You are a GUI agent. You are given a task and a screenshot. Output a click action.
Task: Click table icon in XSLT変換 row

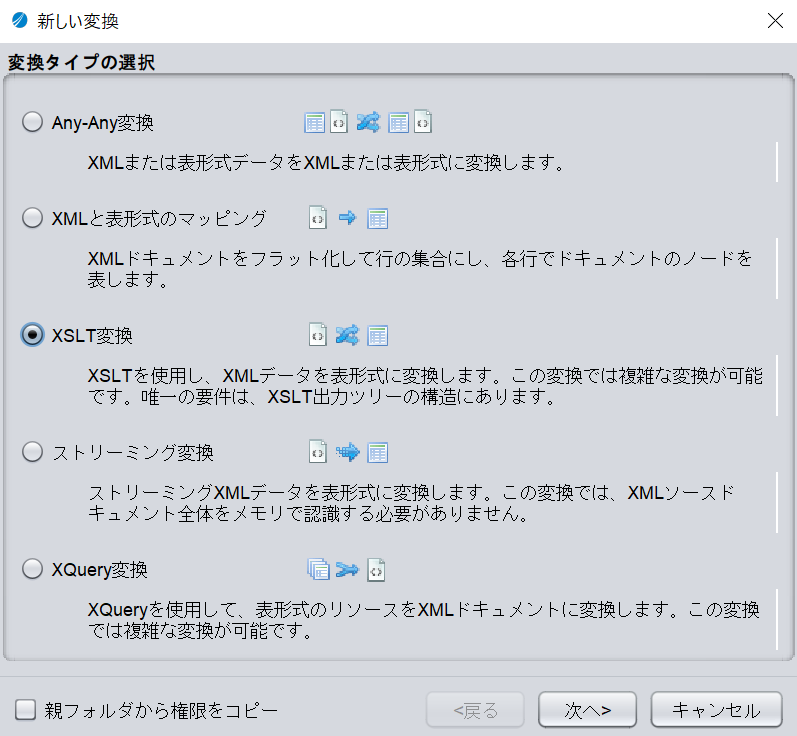378,335
